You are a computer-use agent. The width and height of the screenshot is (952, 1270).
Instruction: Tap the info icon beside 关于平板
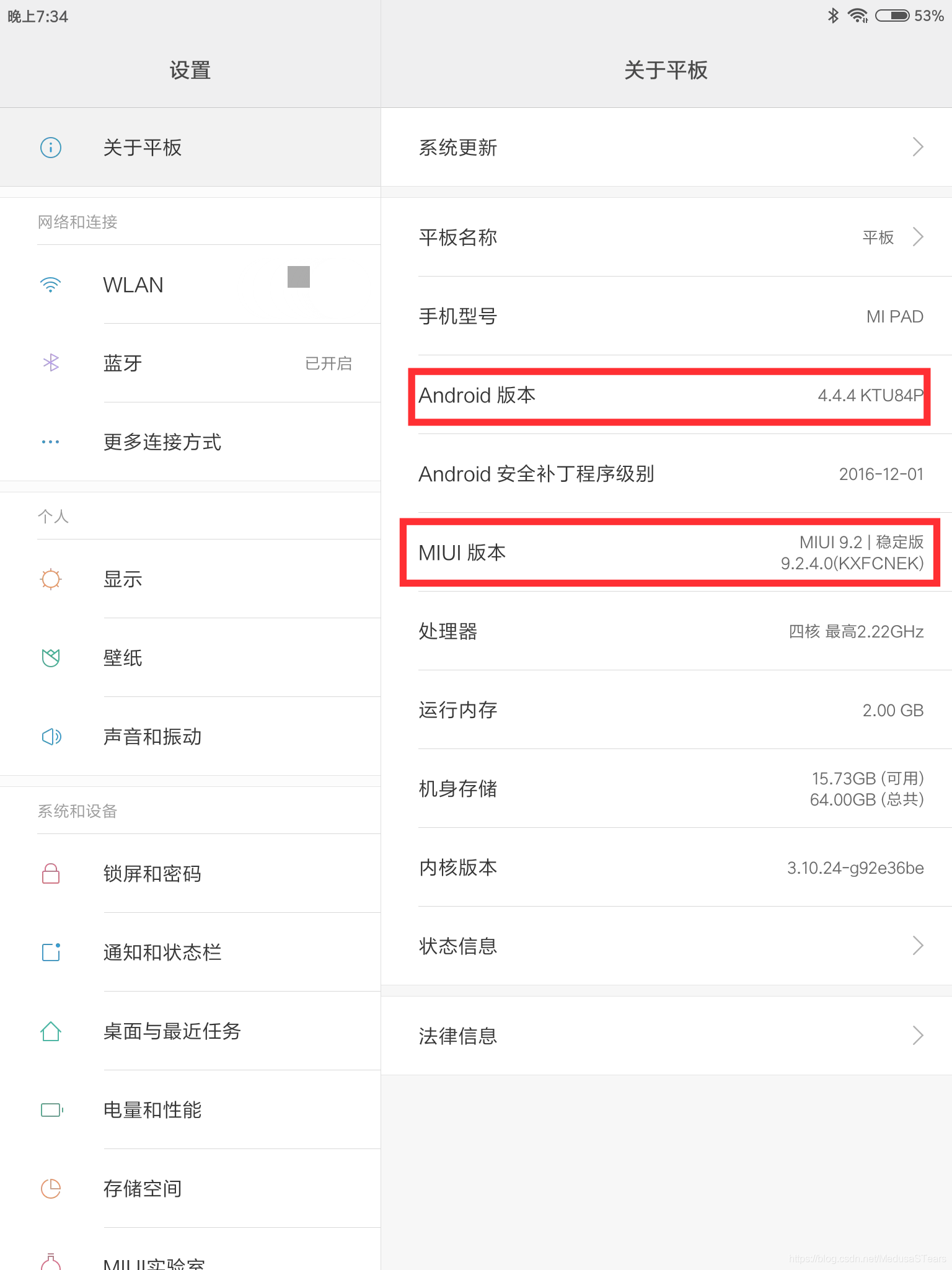(x=51, y=148)
